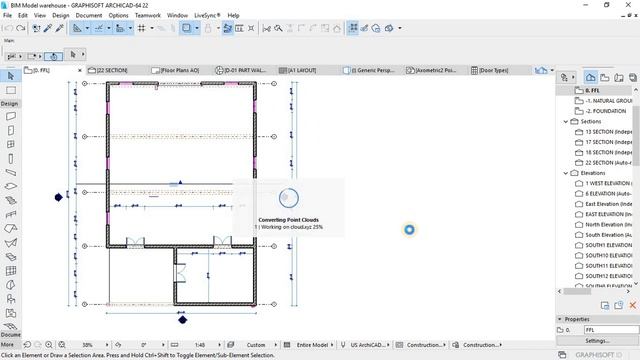This screenshot has width=640, height=360.
Task: Select the Window tool
Action: click(11, 144)
